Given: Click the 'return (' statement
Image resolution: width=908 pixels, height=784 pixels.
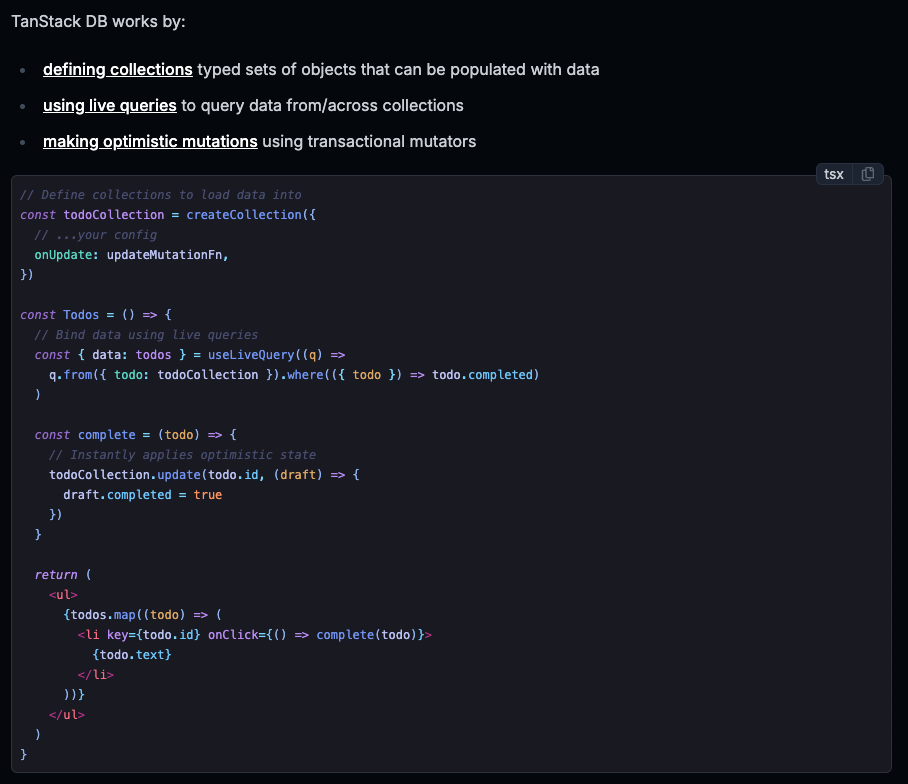Looking at the screenshot, I should 63,574.
